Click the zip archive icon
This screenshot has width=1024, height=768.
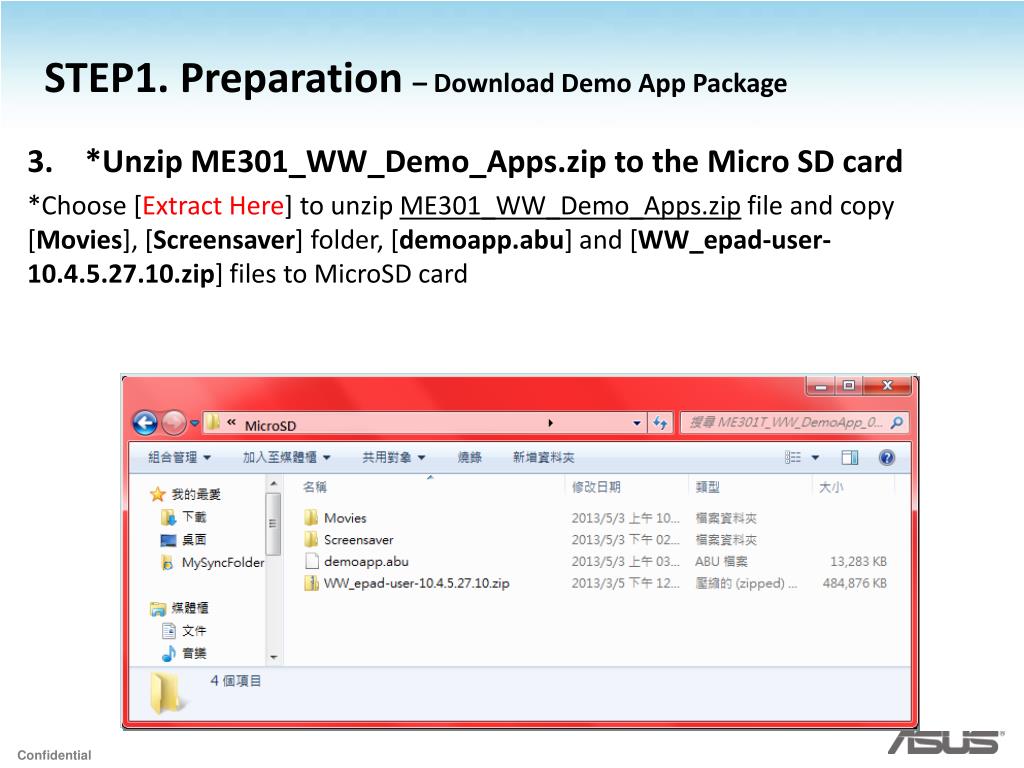(312, 583)
